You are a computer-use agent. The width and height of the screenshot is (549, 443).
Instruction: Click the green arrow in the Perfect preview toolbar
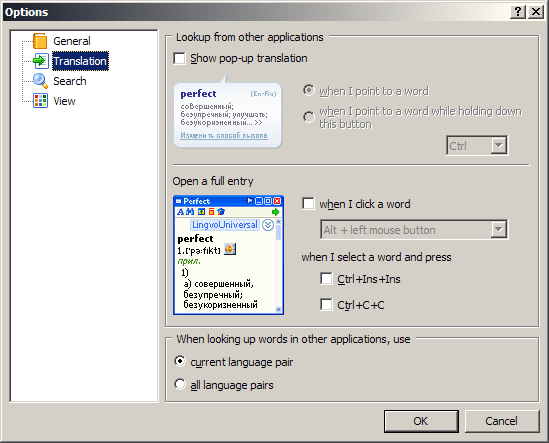pos(275,212)
